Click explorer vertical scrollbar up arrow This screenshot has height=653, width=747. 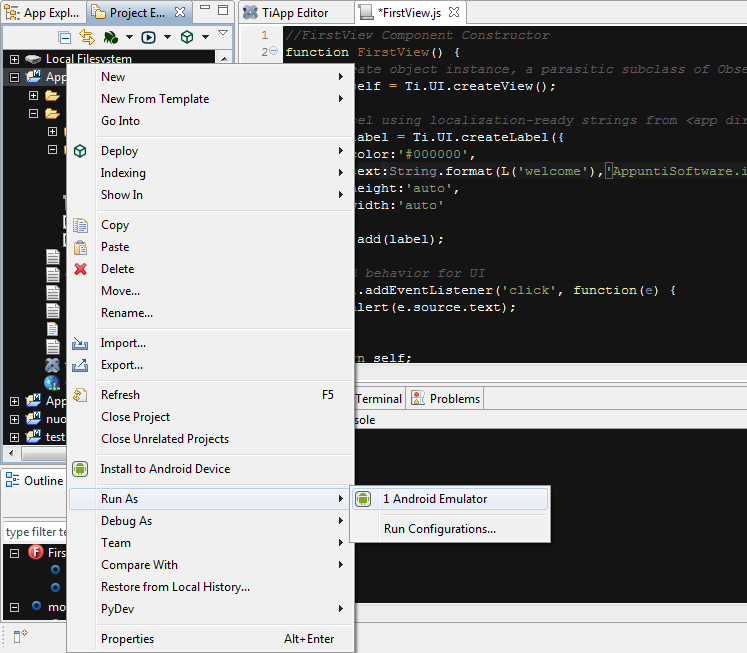click(224, 58)
